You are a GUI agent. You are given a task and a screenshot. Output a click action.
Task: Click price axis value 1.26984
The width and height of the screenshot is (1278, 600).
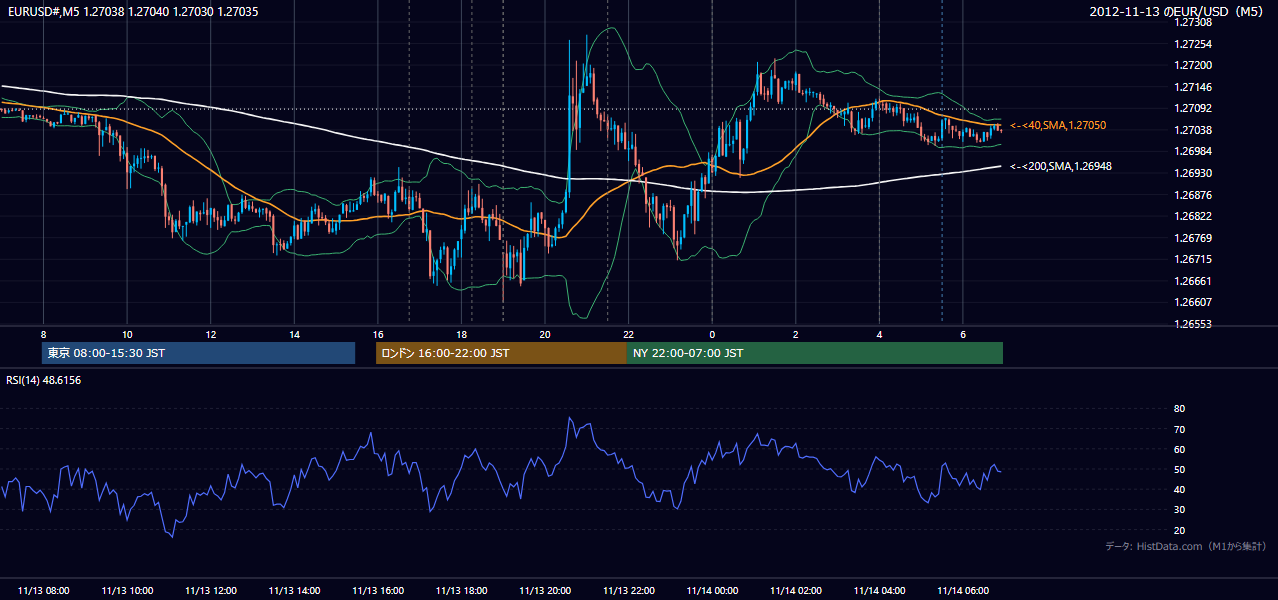[1192, 151]
